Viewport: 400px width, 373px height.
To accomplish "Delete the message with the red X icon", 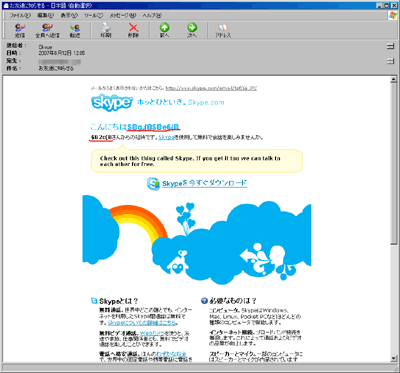I will click(133, 28).
